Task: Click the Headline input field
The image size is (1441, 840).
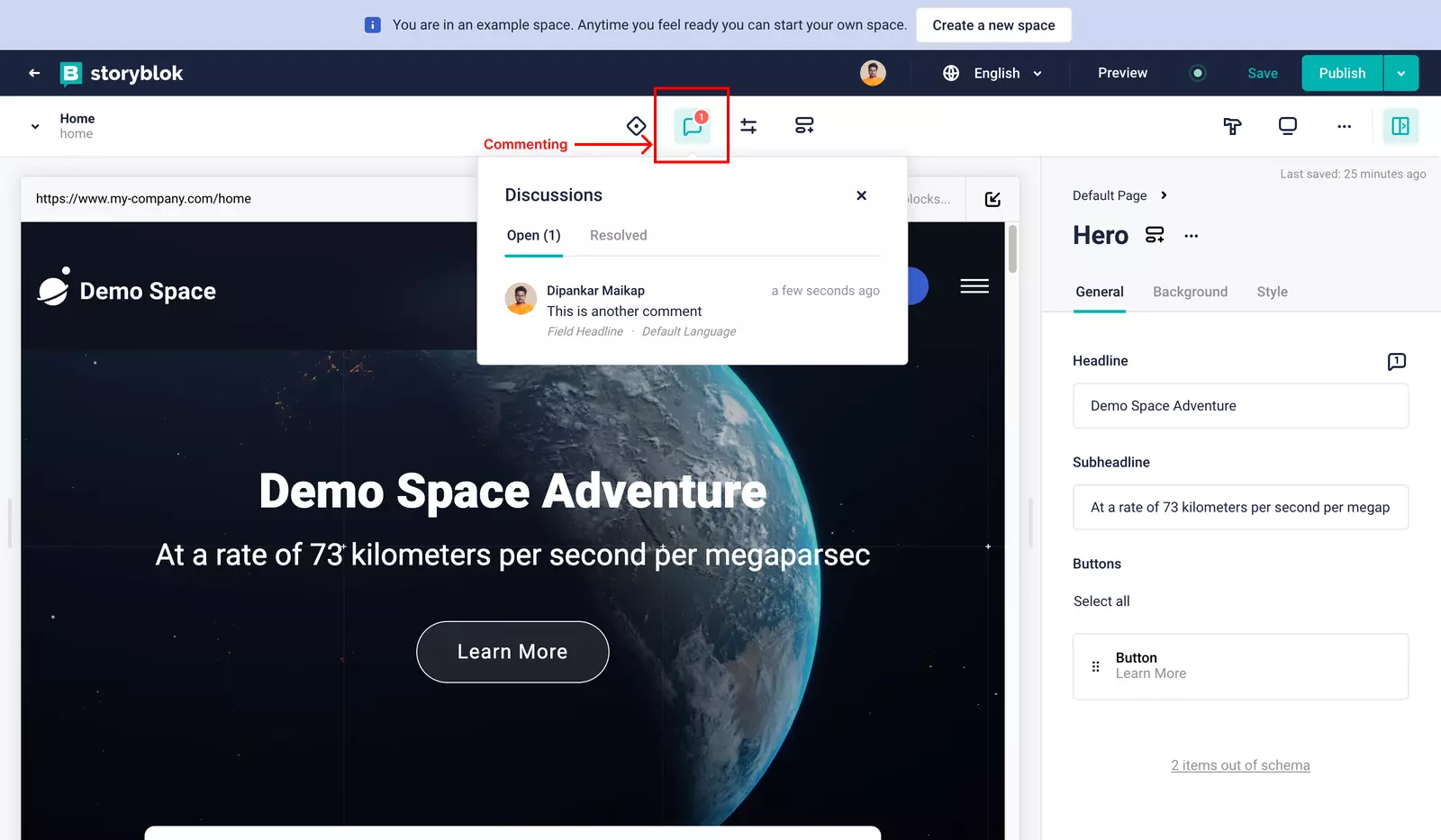Action: click(1240, 406)
